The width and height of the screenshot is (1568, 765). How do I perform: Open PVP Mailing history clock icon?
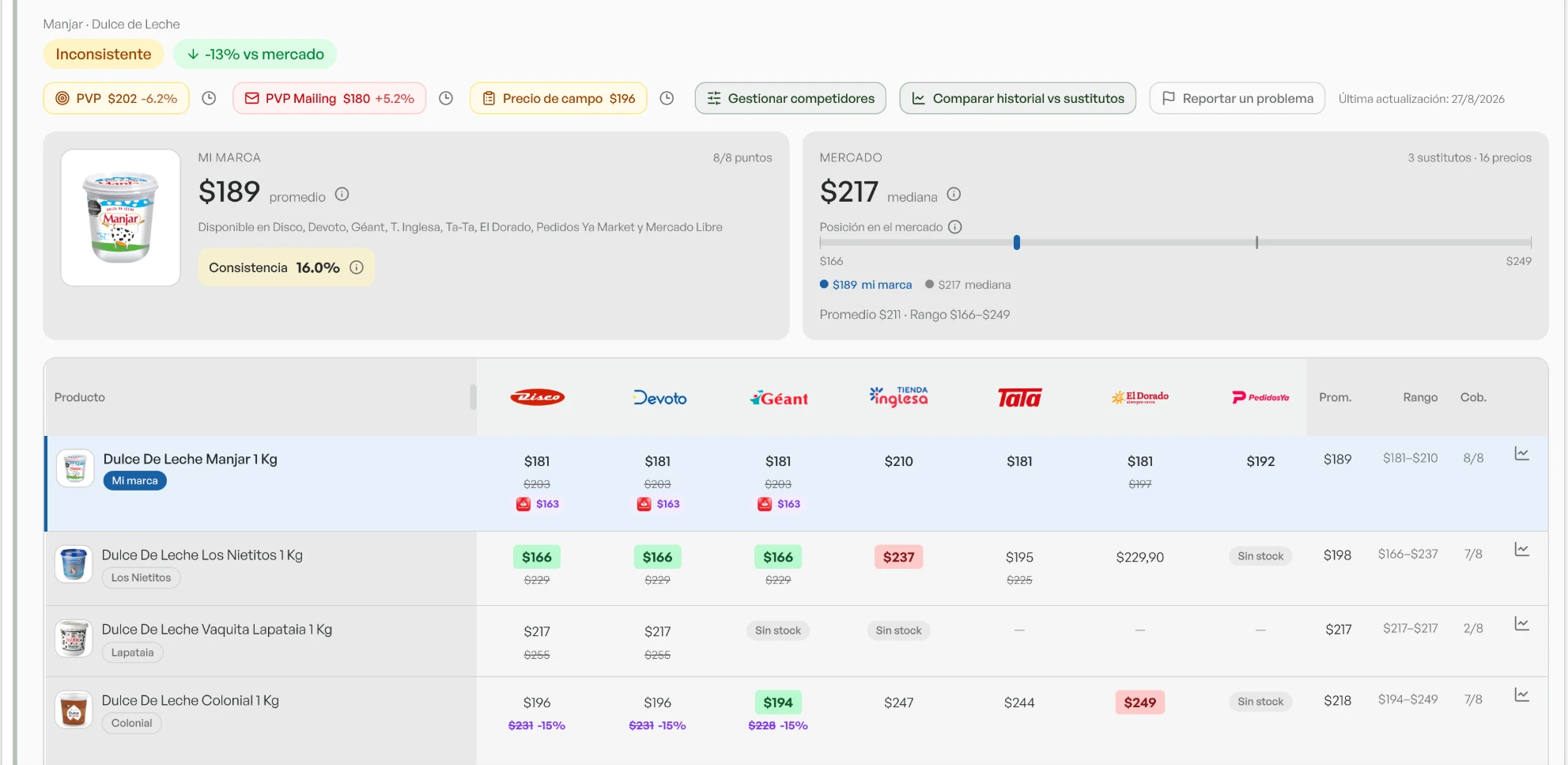coord(446,98)
